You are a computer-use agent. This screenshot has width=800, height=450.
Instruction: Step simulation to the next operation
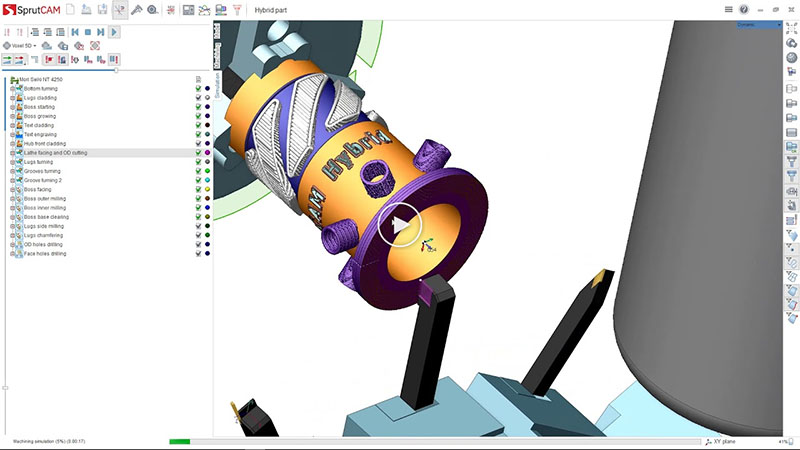tap(101, 32)
